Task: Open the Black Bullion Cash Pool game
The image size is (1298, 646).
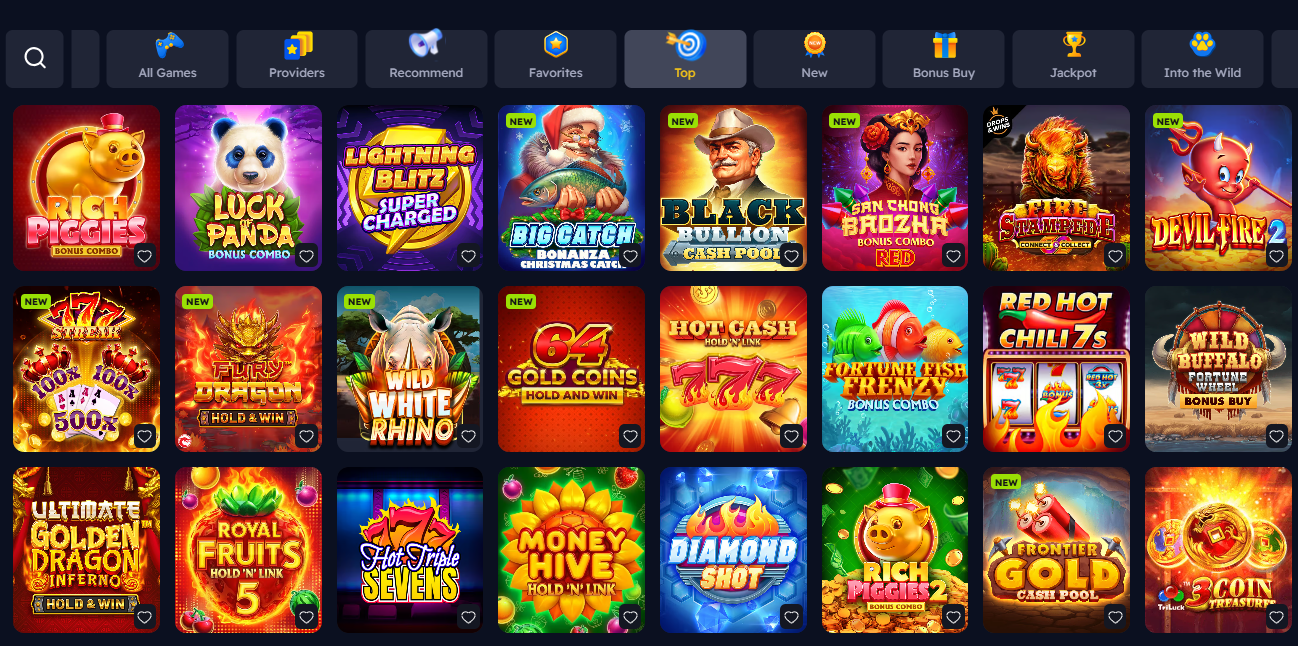Action: (733, 188)
